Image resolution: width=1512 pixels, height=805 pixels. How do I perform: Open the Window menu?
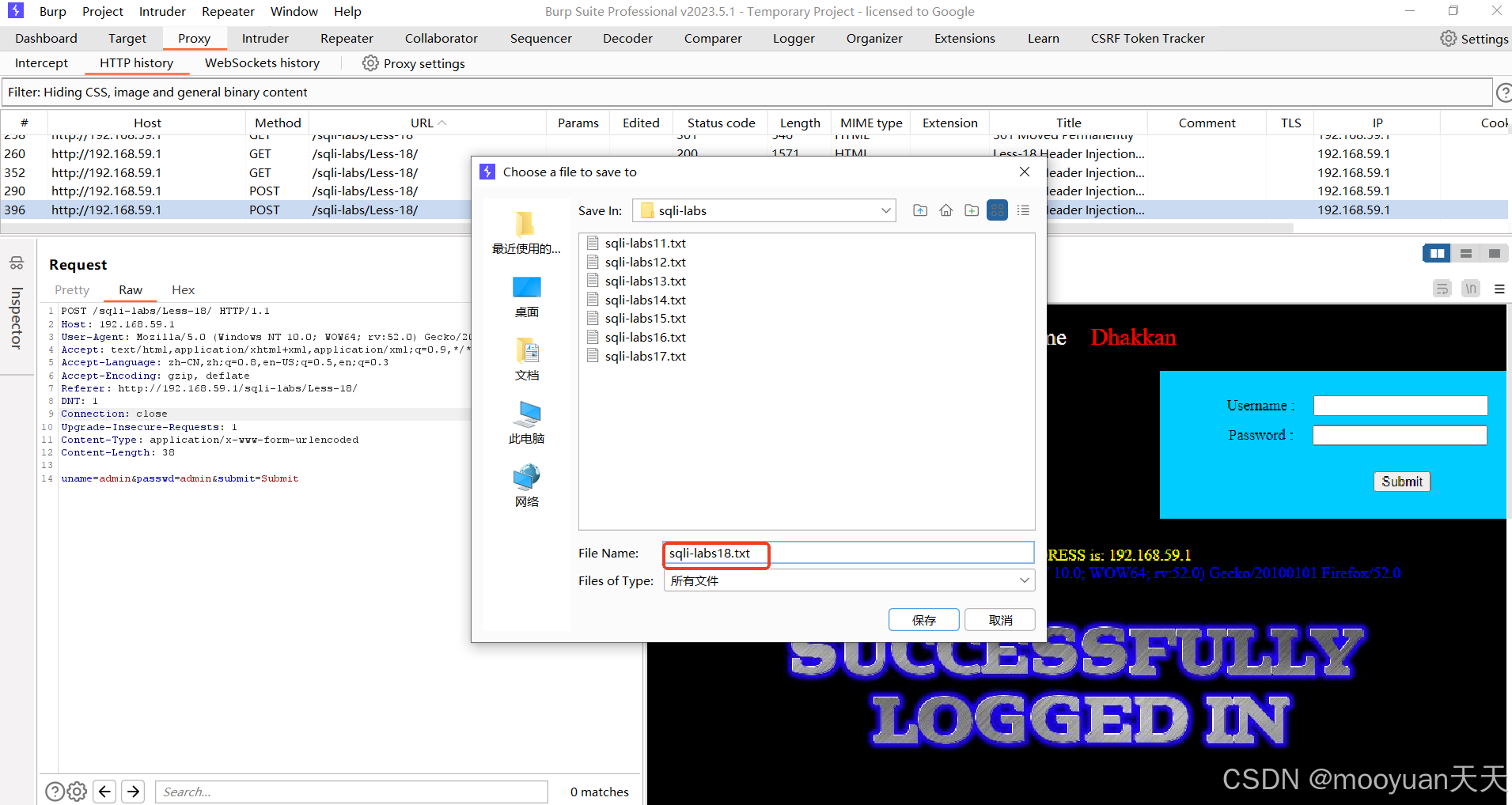point(294,11)
